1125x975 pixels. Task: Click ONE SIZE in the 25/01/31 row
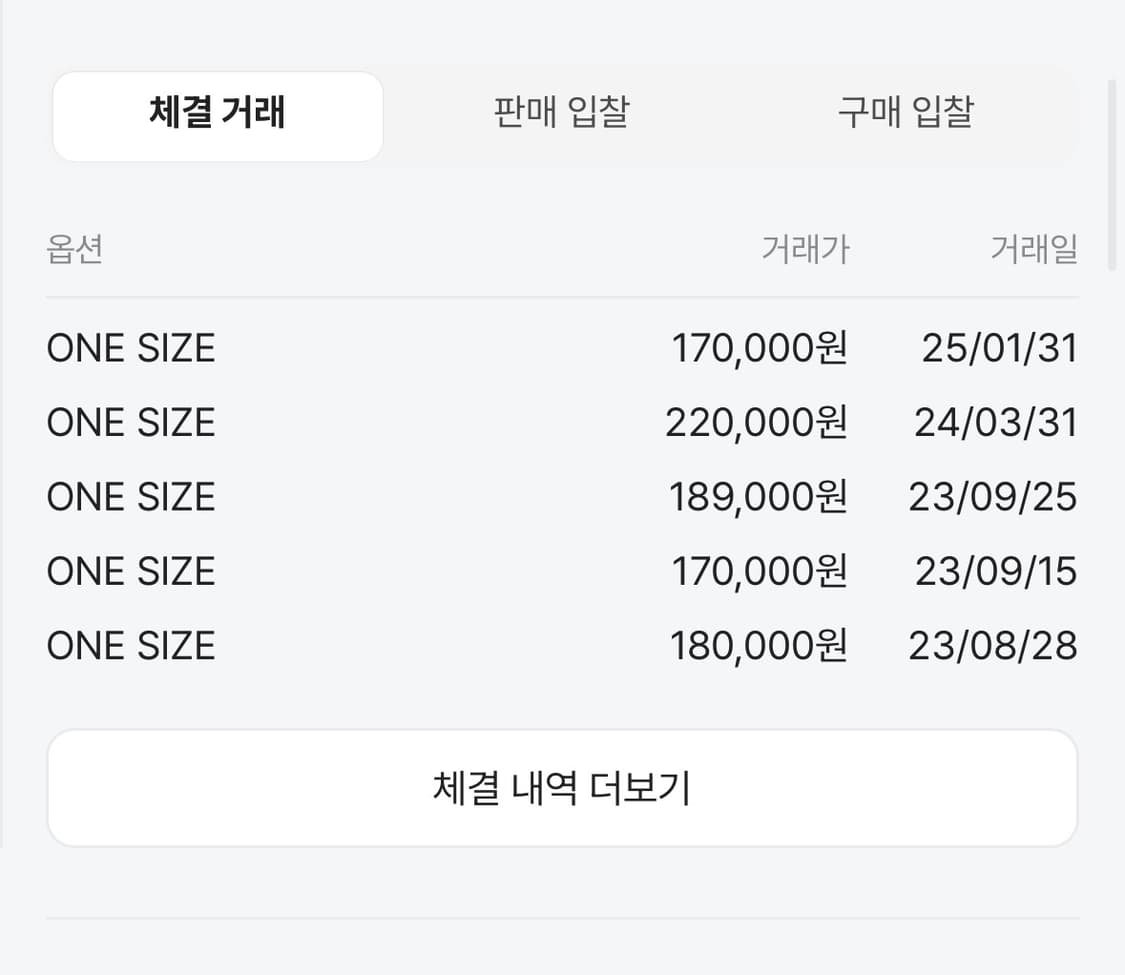coord(131,349)
